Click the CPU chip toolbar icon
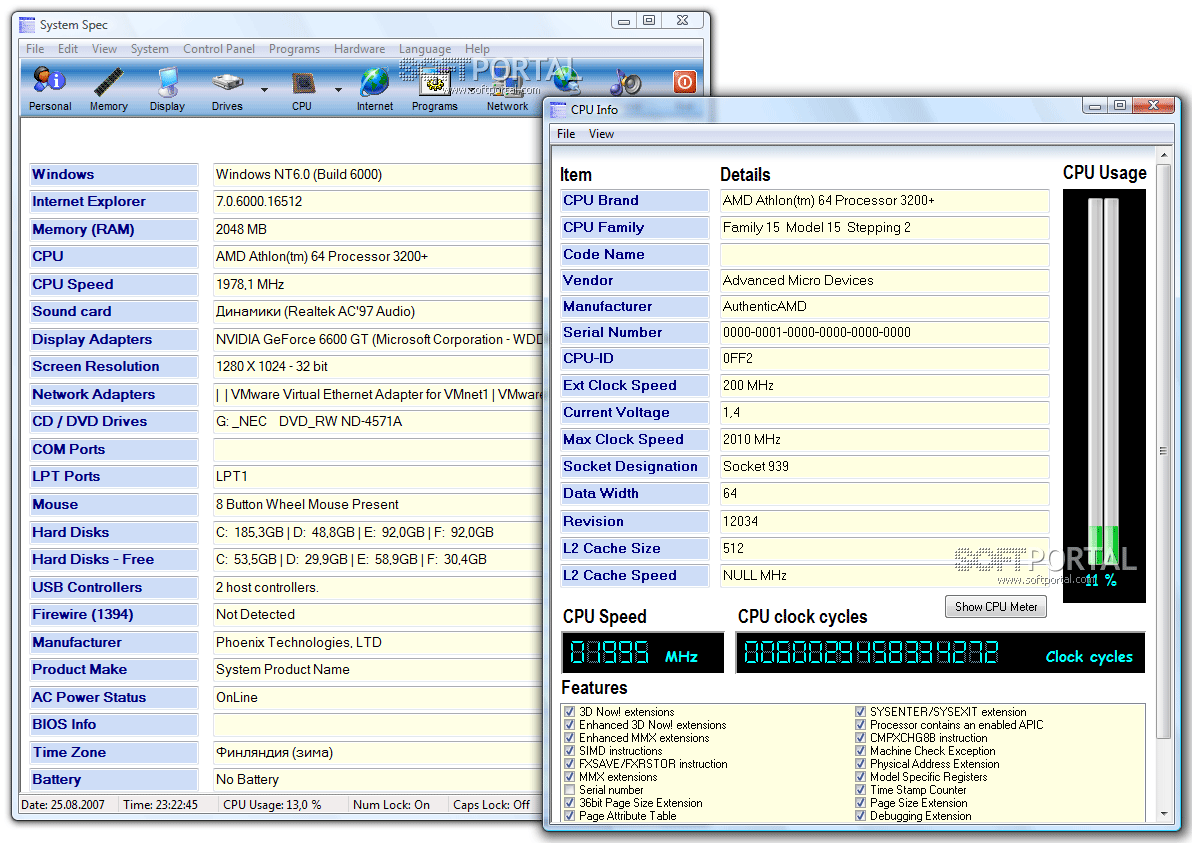The image size is (1192, 843). coord(302,88)
